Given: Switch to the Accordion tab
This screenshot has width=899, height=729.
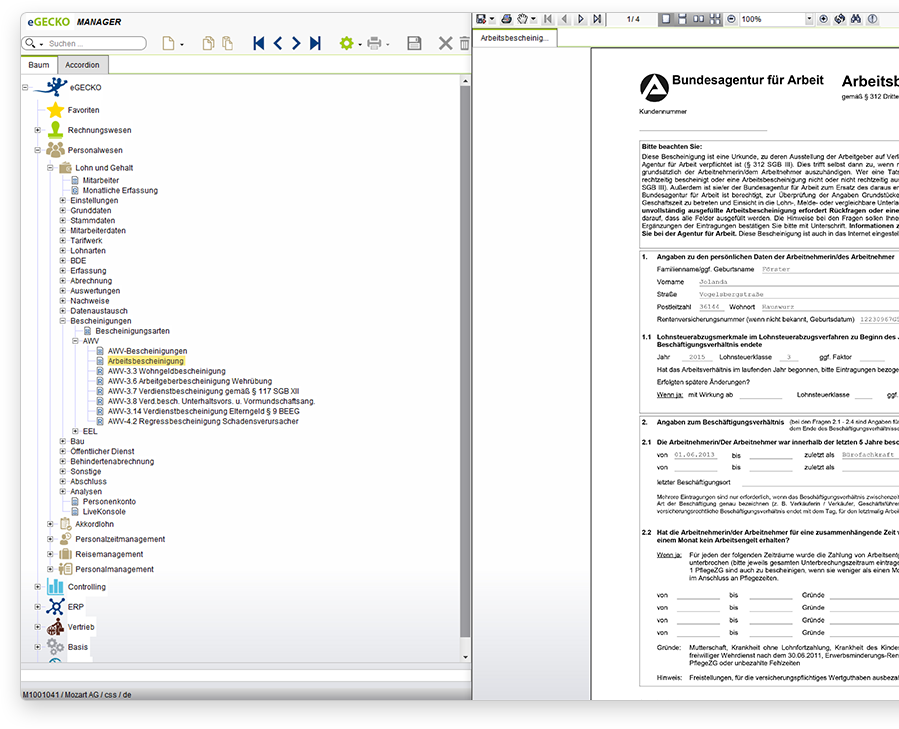Looking at the screenshot, I should (82, 65).
